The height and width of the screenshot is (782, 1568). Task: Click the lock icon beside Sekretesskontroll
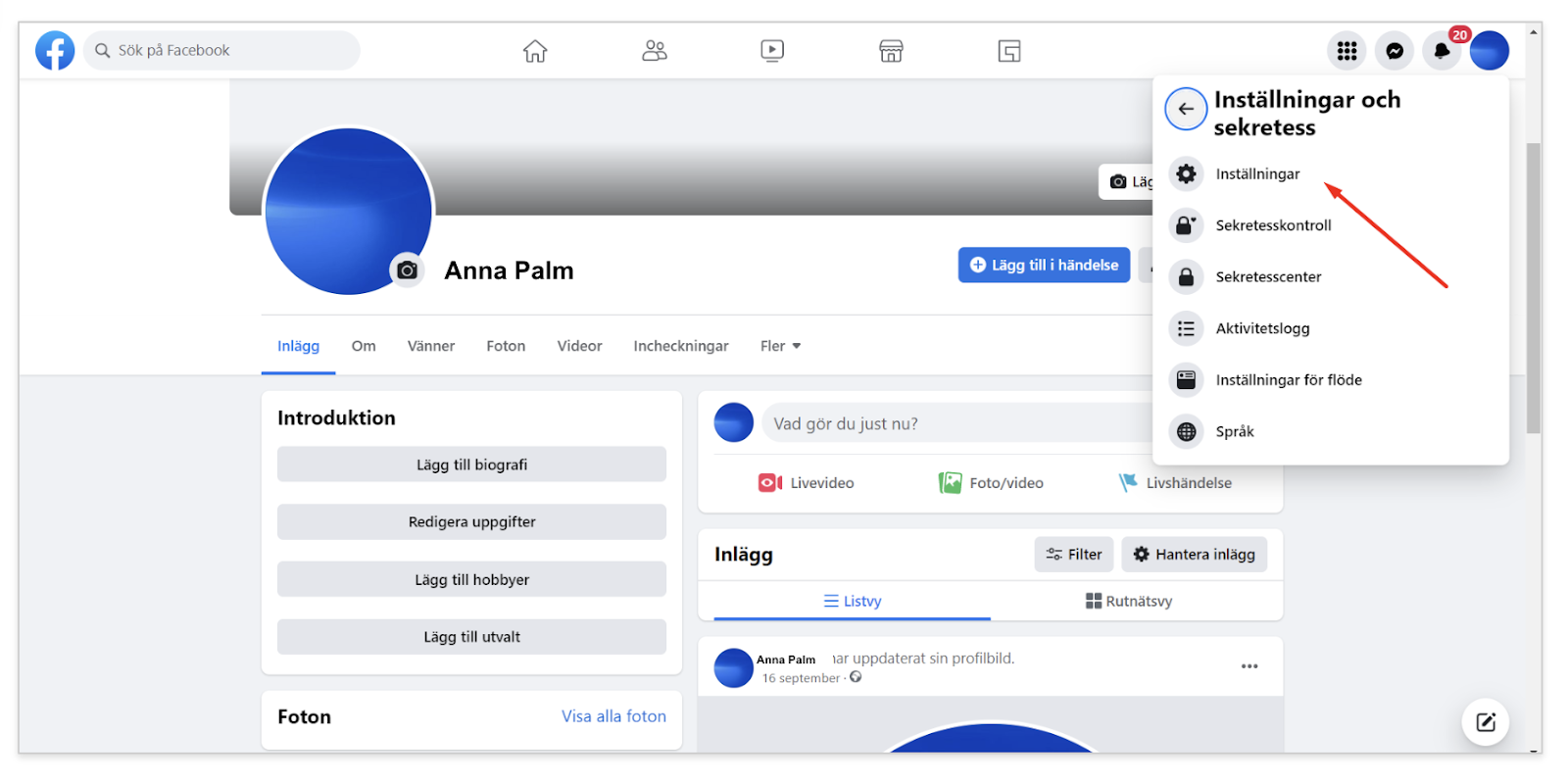[1186, 225]
